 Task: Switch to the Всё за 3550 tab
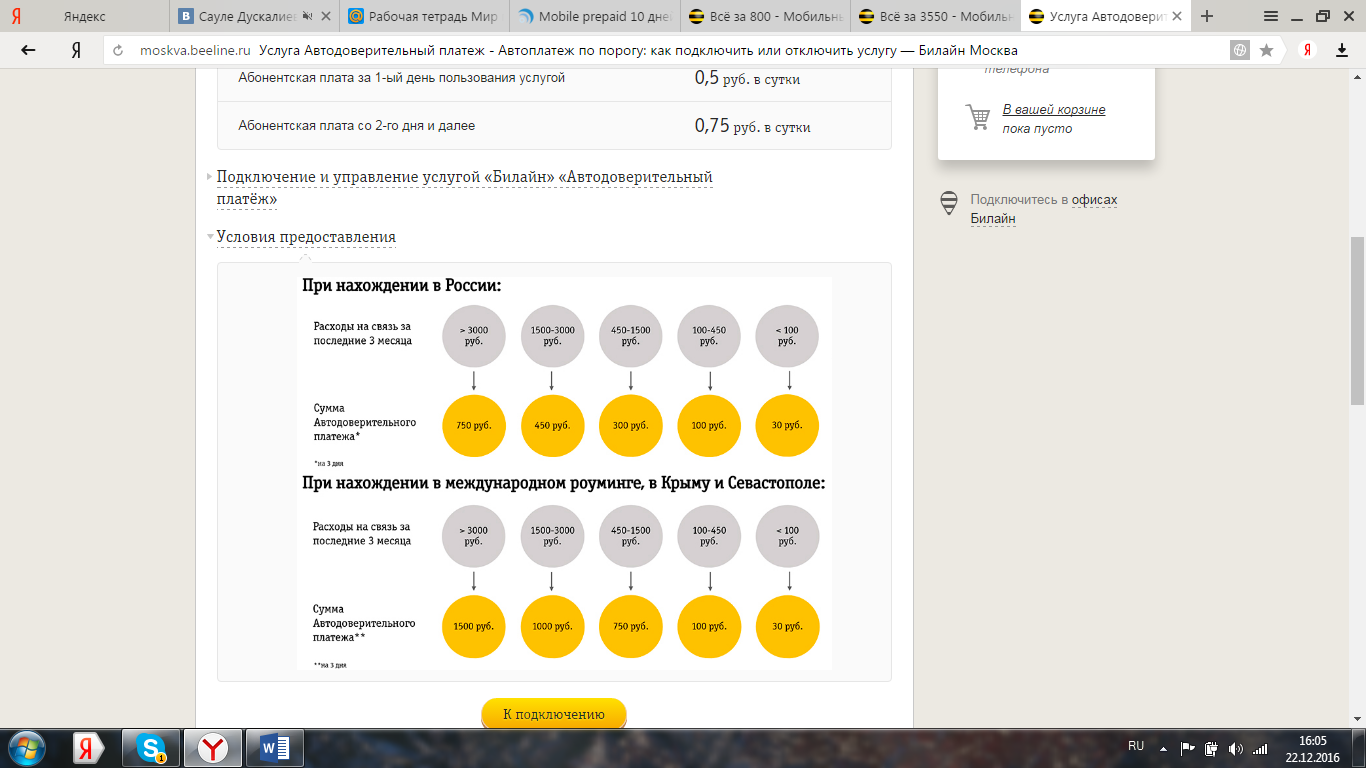(x=935, y=16)
